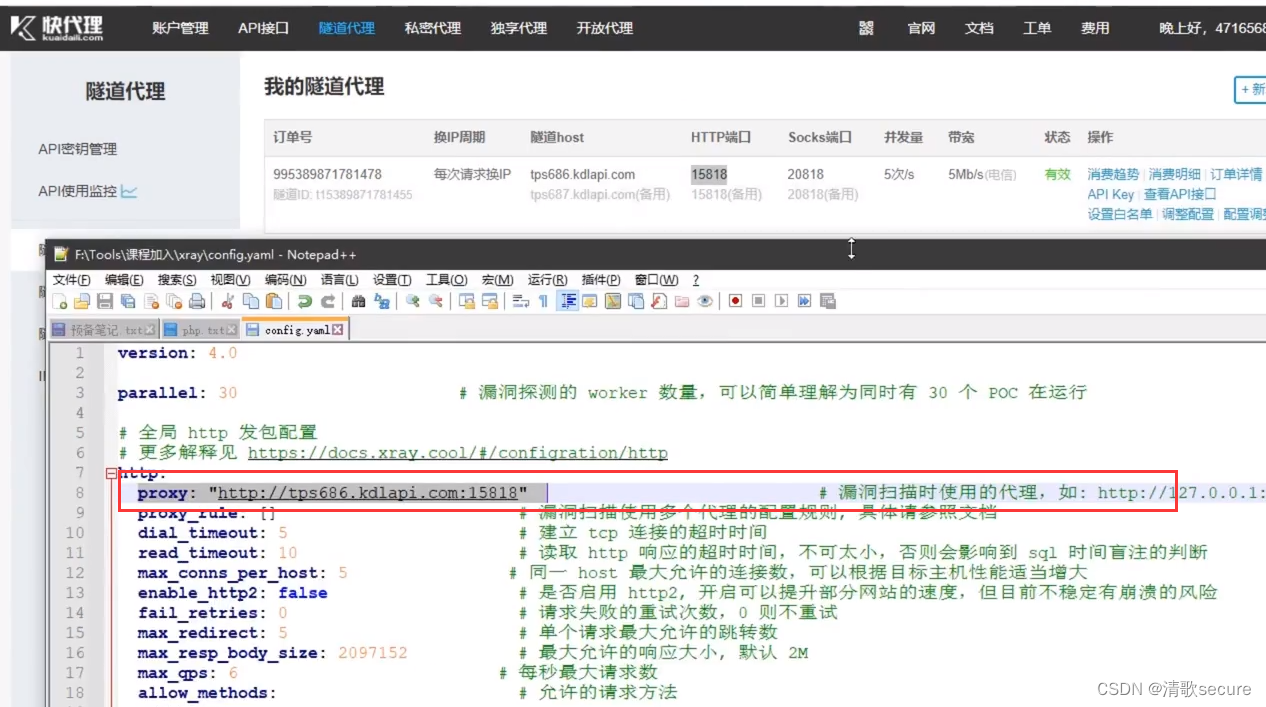Open Find with the binoculars icon
This screenshot has height=707, width=1266.
coord(358,301)
